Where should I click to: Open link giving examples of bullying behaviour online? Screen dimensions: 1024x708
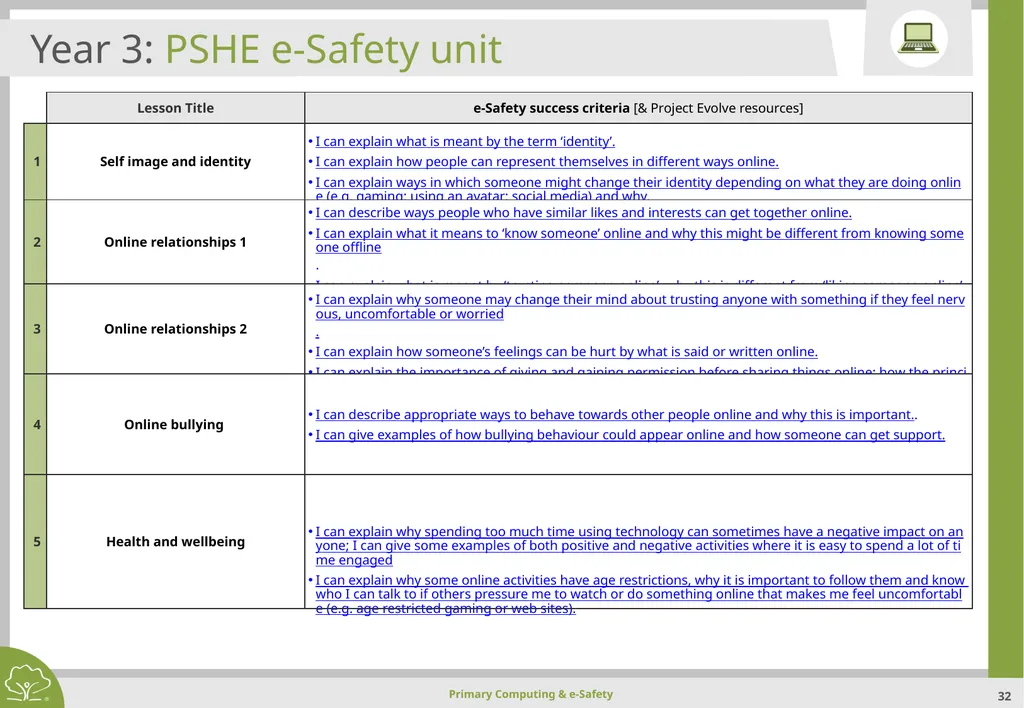[x=630, y=434]
